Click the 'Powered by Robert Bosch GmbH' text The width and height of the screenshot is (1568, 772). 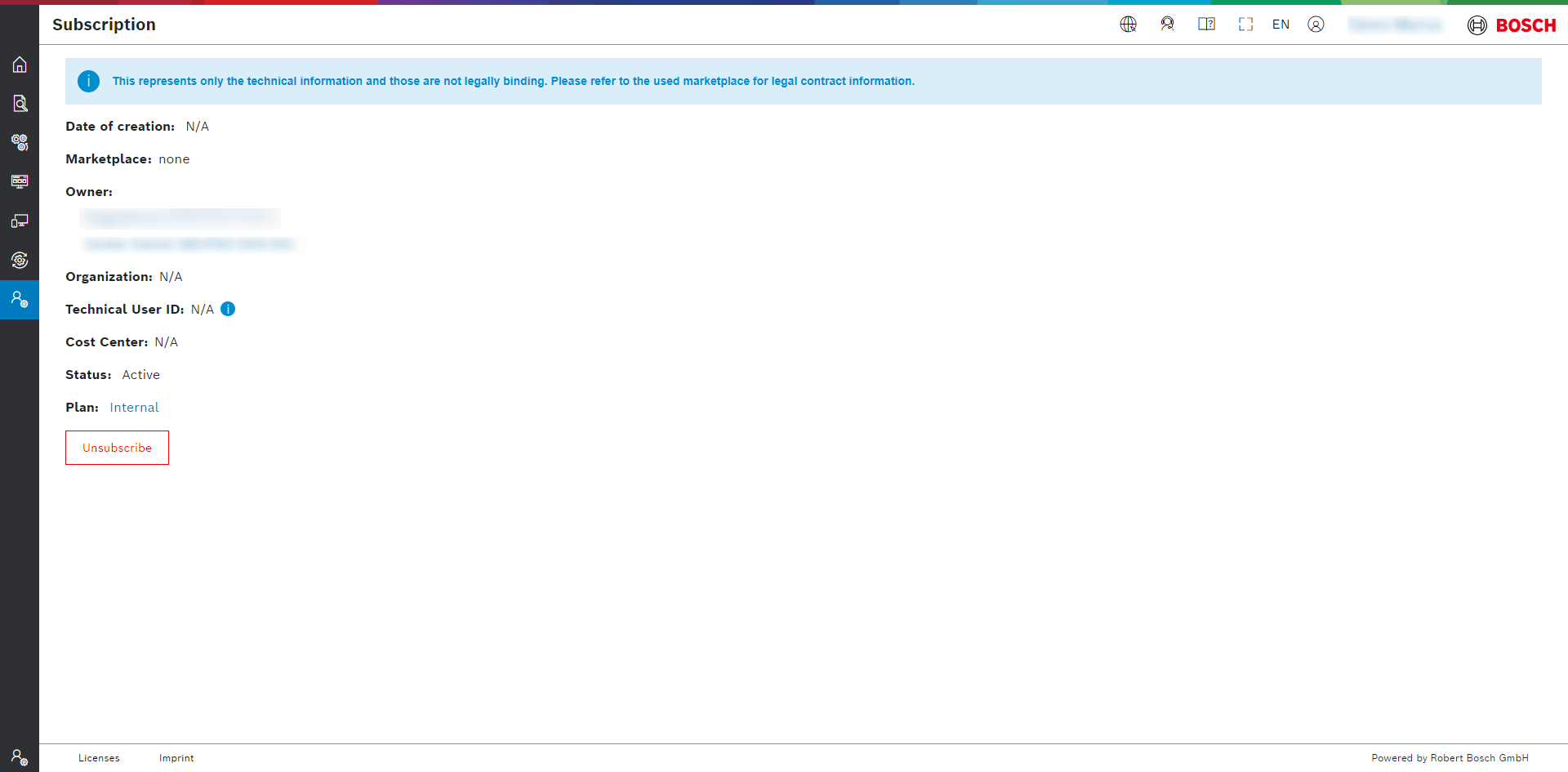[x=1450, y=758]
